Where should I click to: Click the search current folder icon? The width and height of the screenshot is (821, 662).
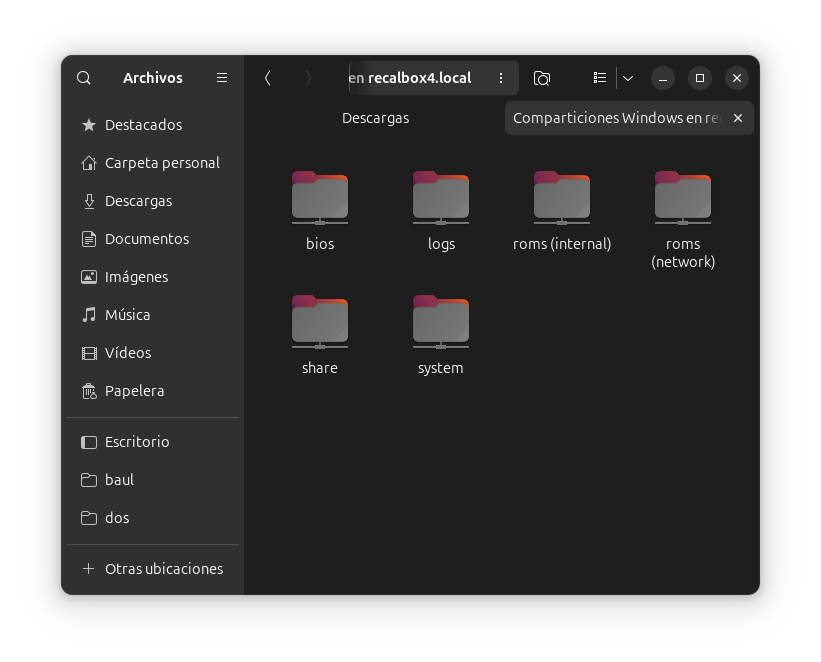coord(542,79)
